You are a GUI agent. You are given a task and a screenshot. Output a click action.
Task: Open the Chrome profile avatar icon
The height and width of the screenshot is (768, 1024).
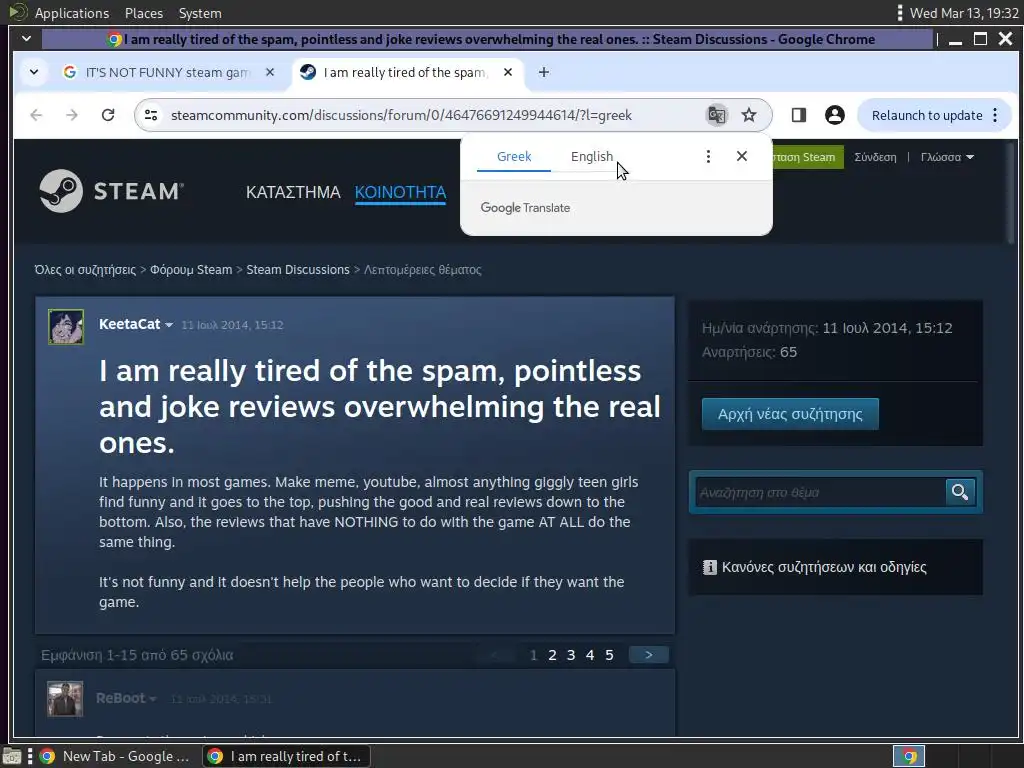tap(834, 115)
